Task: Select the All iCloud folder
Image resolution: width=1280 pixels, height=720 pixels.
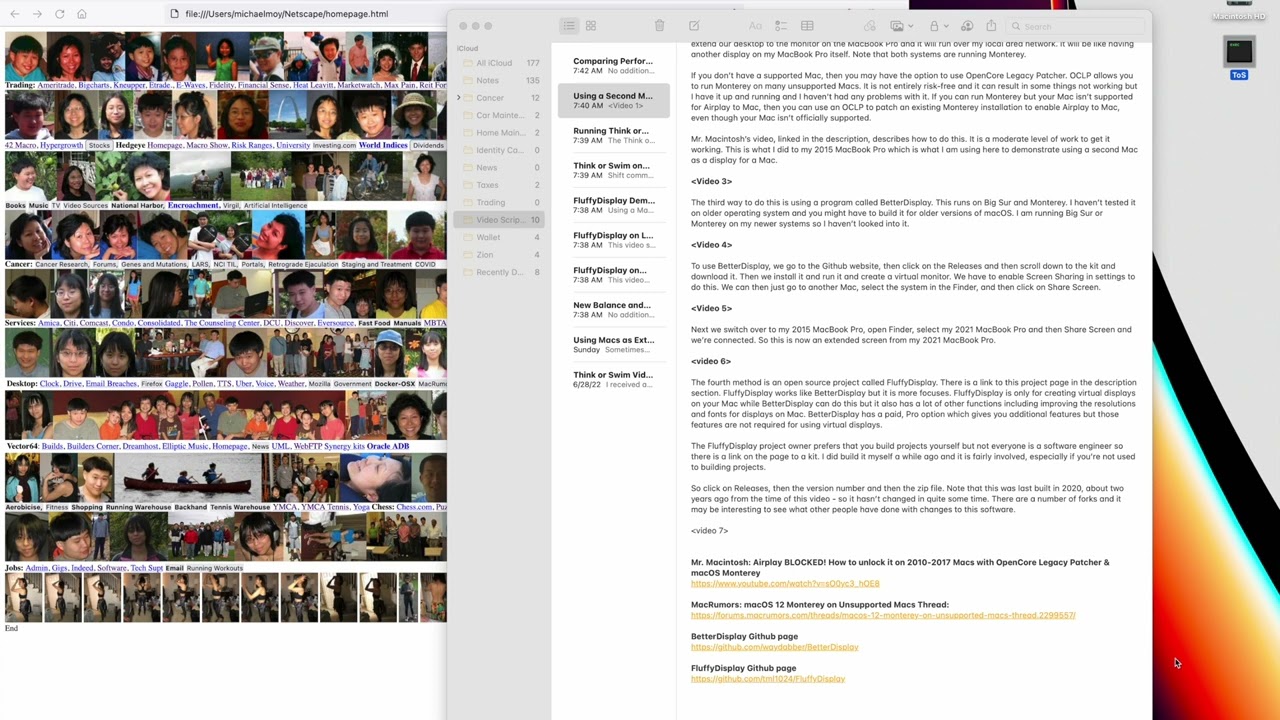Action: point(501,63)
